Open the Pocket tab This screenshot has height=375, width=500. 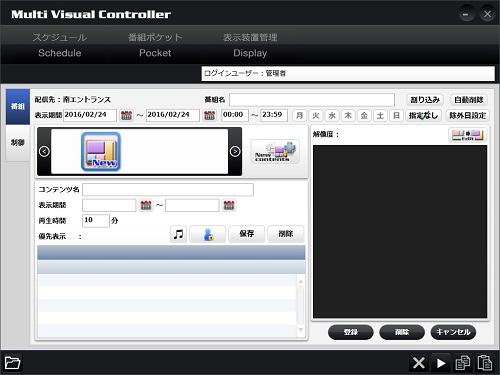coord(155,45)
